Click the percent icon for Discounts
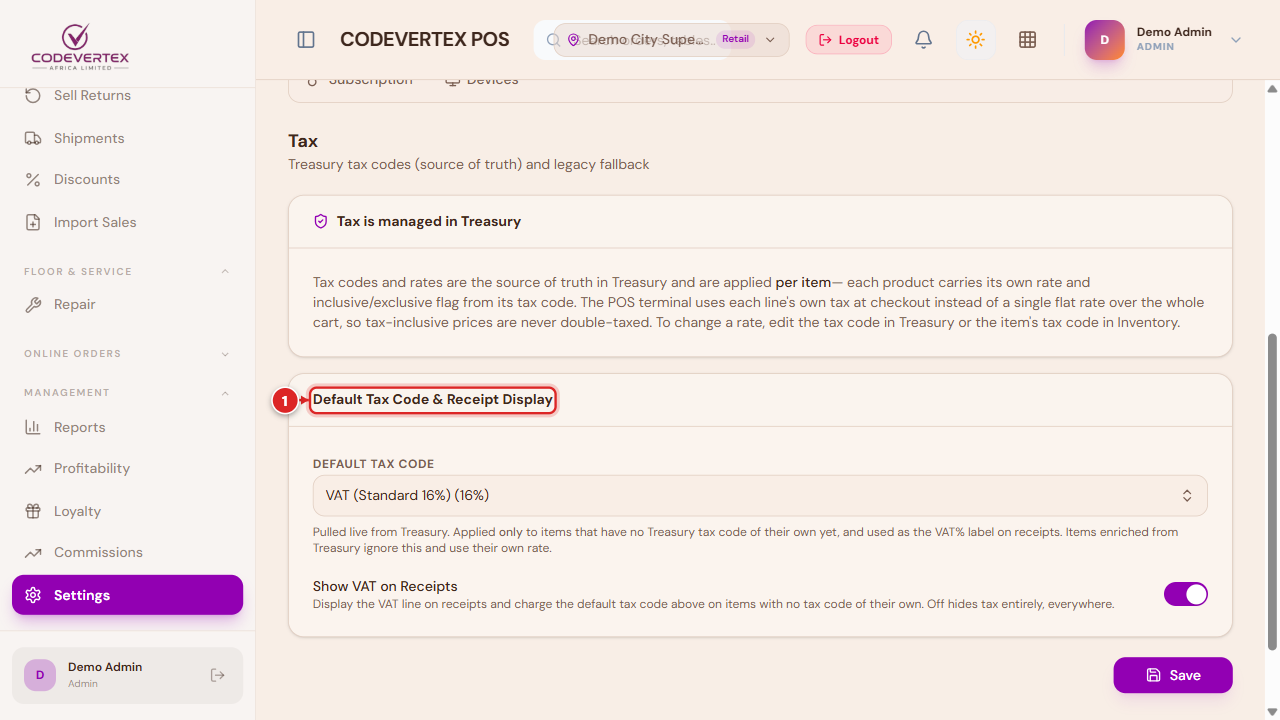The width and height of the screenshot is (1280, 720). point(33,180)
